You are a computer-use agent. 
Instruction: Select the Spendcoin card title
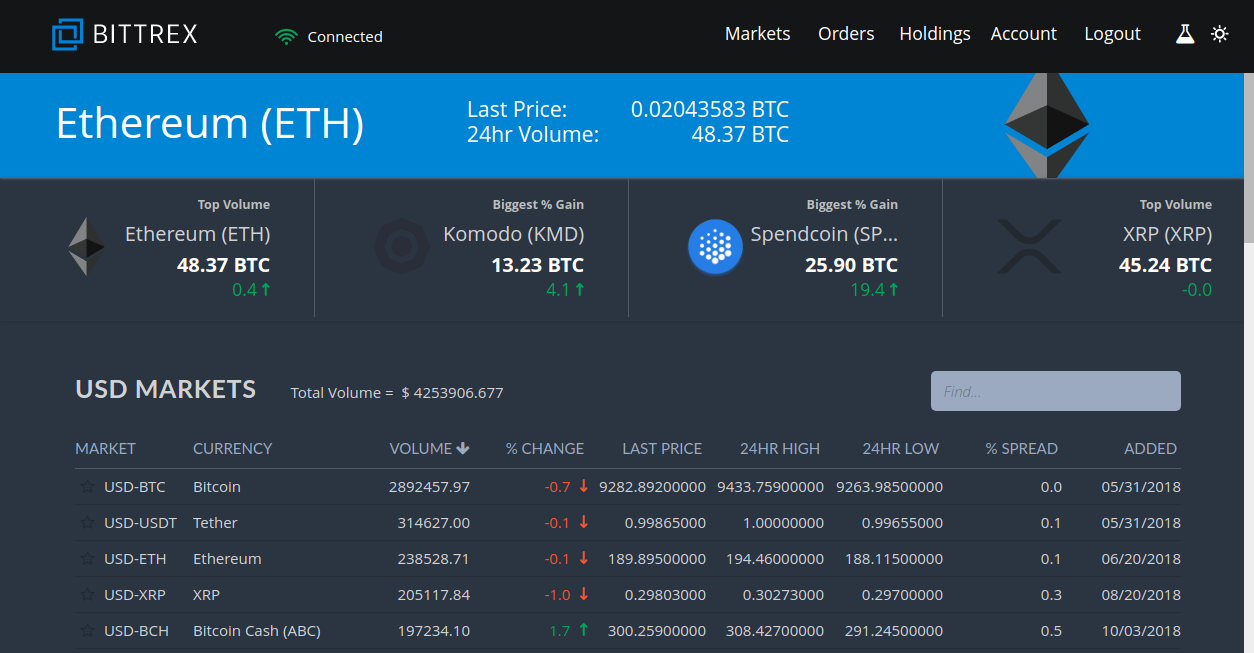pyautogui.click(x=825, y=235)
